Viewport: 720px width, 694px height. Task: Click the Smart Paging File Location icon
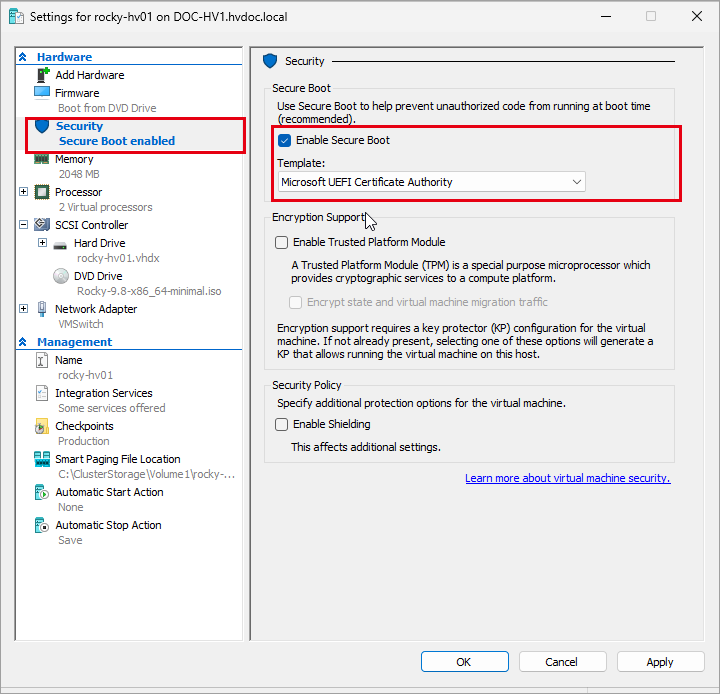point(42,459)
